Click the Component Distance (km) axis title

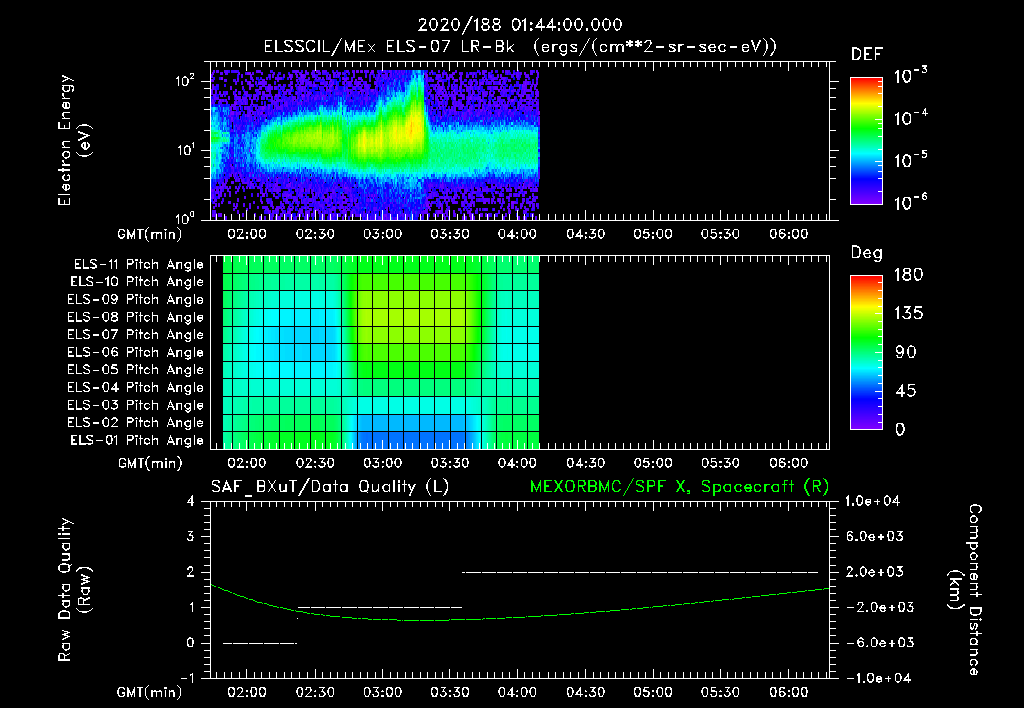point(965,590)
